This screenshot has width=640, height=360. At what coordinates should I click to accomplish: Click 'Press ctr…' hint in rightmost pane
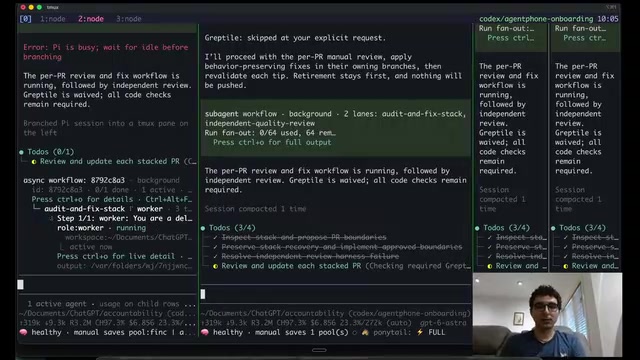tap(584, 38)
